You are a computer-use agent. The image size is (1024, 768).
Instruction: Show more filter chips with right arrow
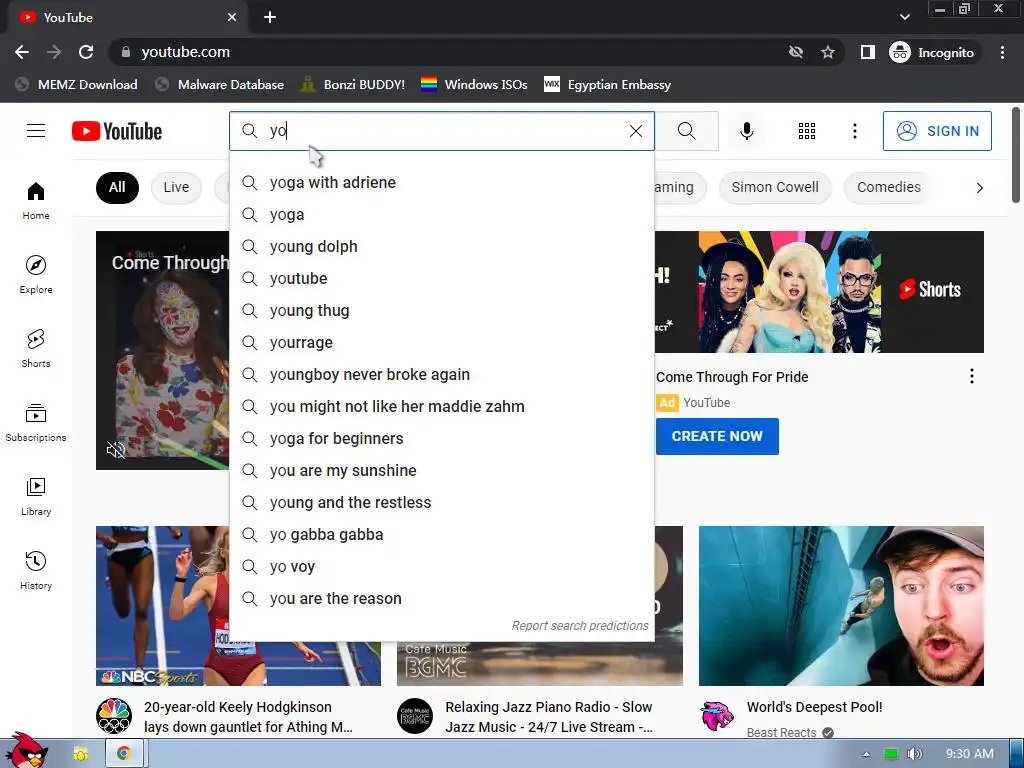[x=979, y=188]
